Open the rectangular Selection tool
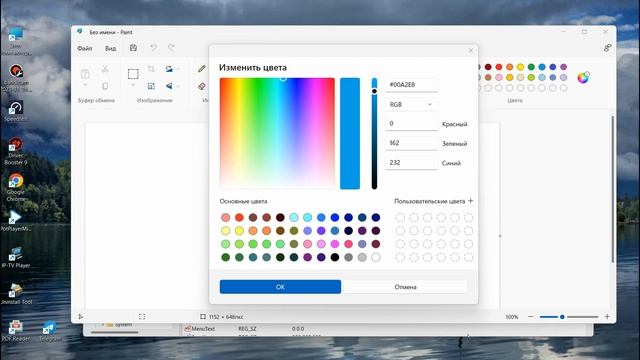Image resolution: width=640 pixels, height=360 pixels. click(x=133, y=74)
